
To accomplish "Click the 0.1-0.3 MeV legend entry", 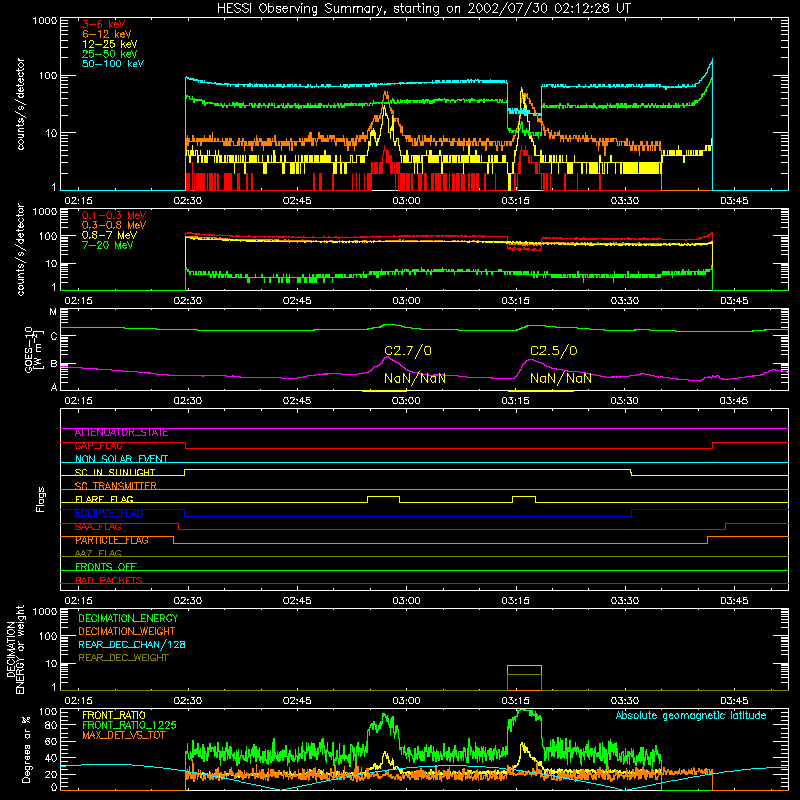I will click(114, 215).
